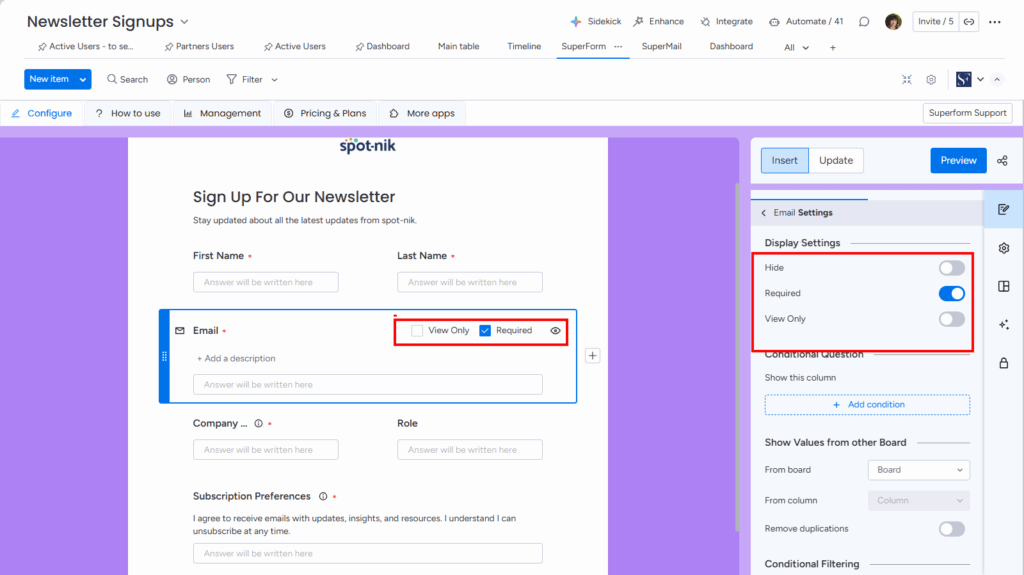The width and height of the screenshot is (1024, 575).
Task: Open the board conversation bubble icon
Action: (864, 22)
